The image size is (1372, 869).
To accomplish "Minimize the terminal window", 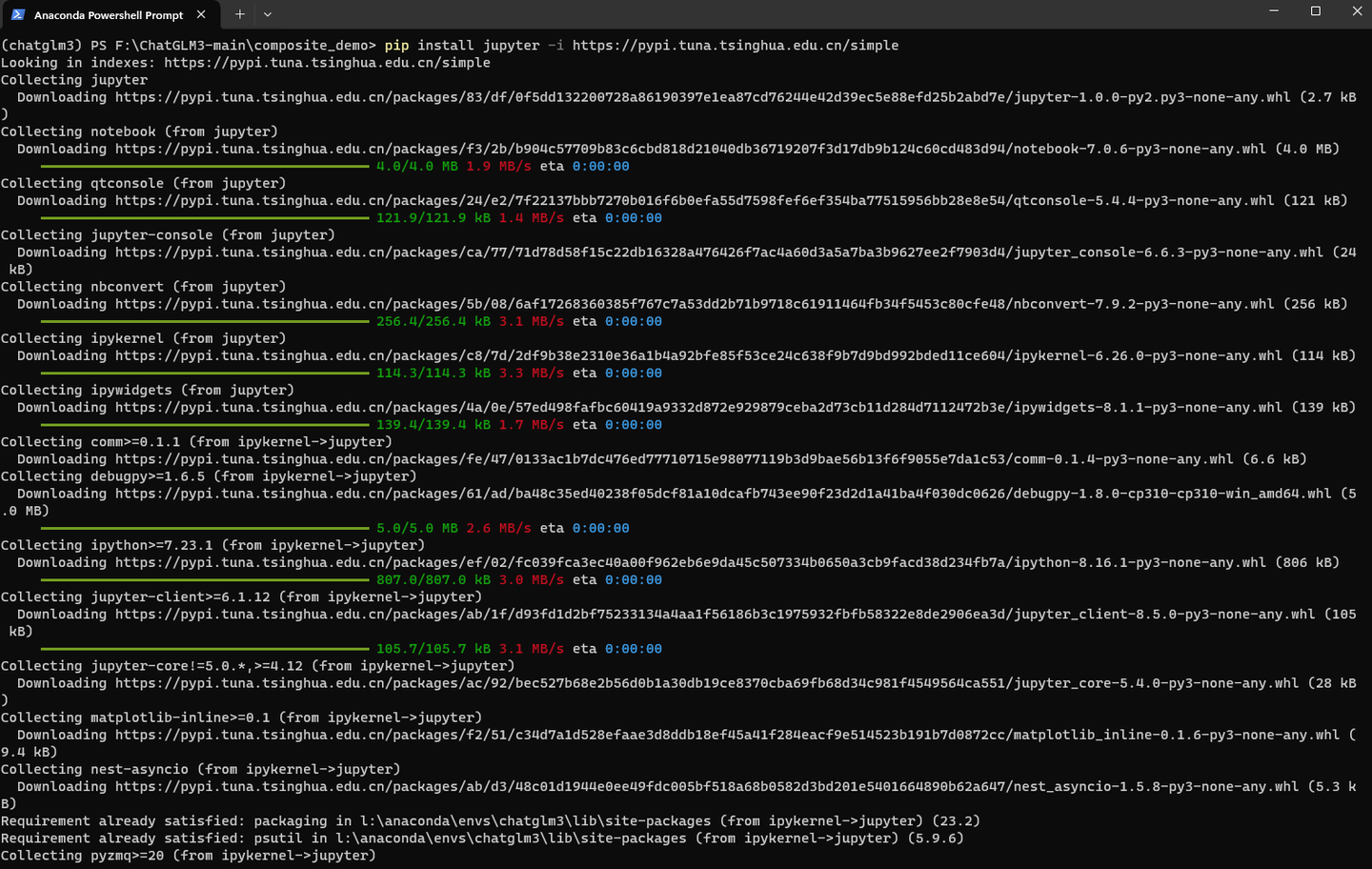I will pos(1274,11).
